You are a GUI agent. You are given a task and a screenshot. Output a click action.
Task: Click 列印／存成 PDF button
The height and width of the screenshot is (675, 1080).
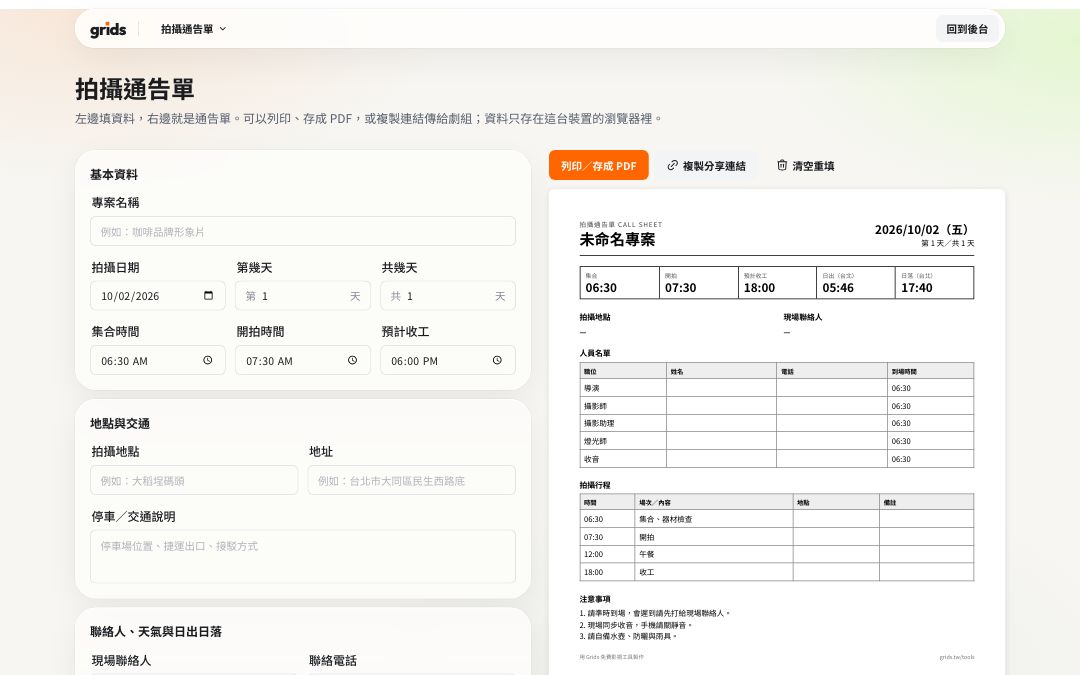[x=599, y=165]
